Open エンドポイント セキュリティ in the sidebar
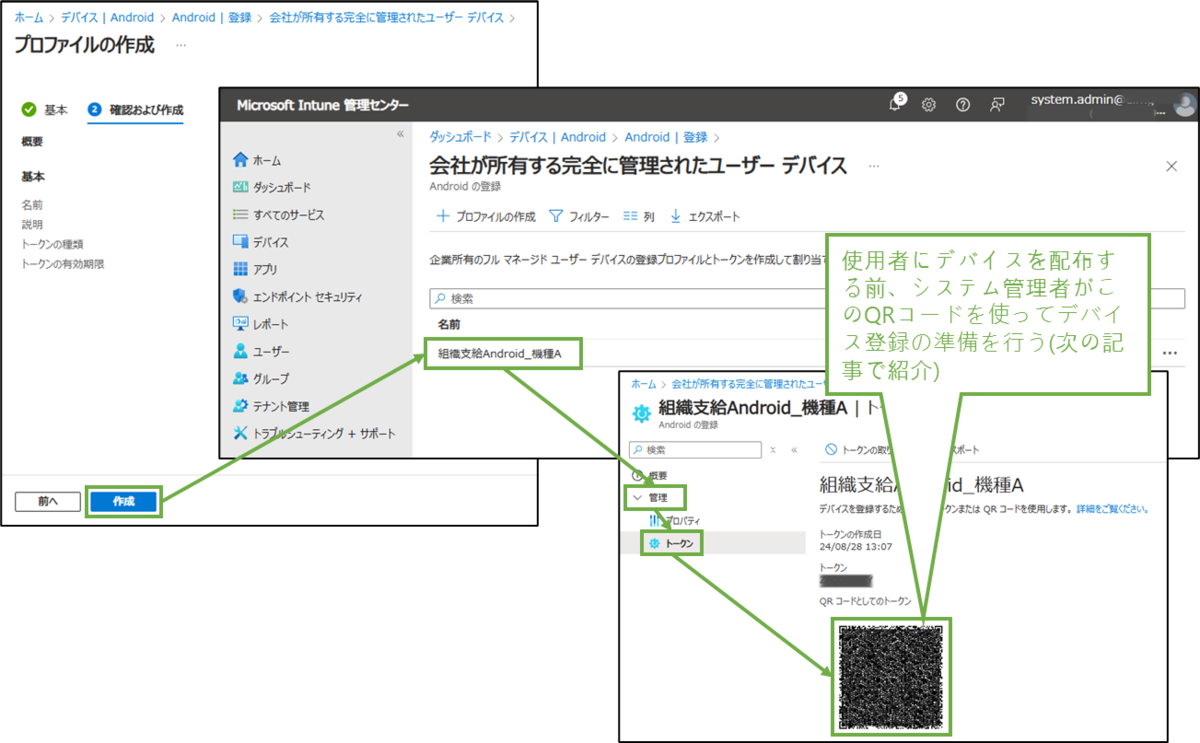 click(297, 297)
